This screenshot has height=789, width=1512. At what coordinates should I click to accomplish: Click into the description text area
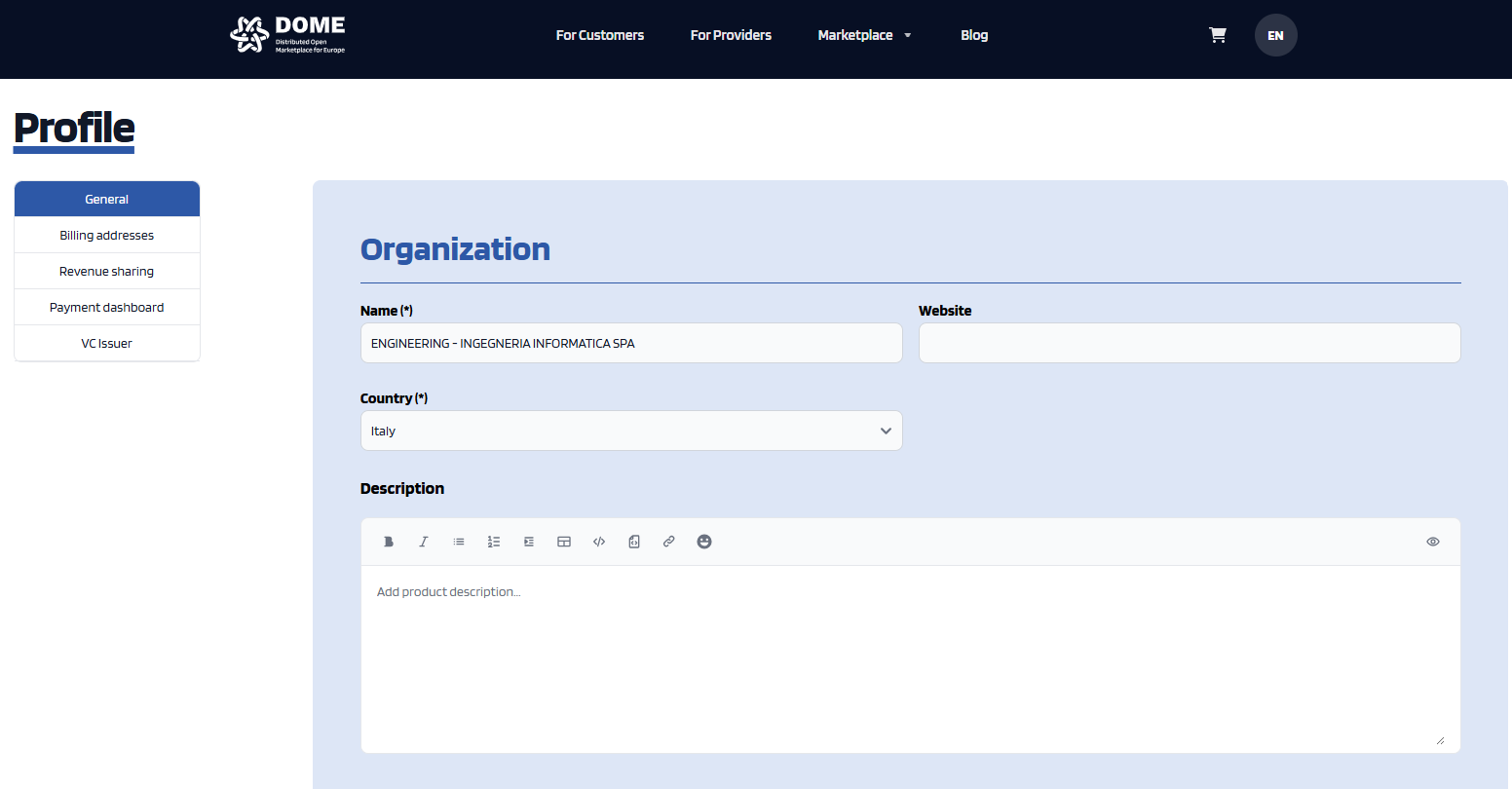pos(910,658)
